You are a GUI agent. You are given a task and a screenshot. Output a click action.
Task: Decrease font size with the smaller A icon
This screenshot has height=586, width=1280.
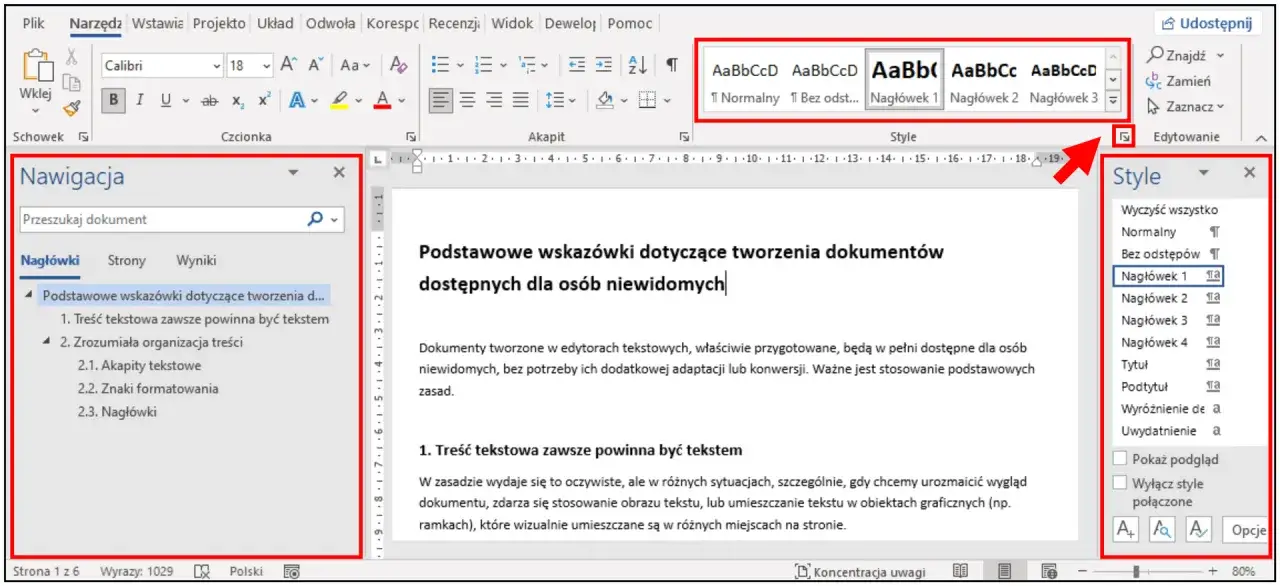click(315, 65)
